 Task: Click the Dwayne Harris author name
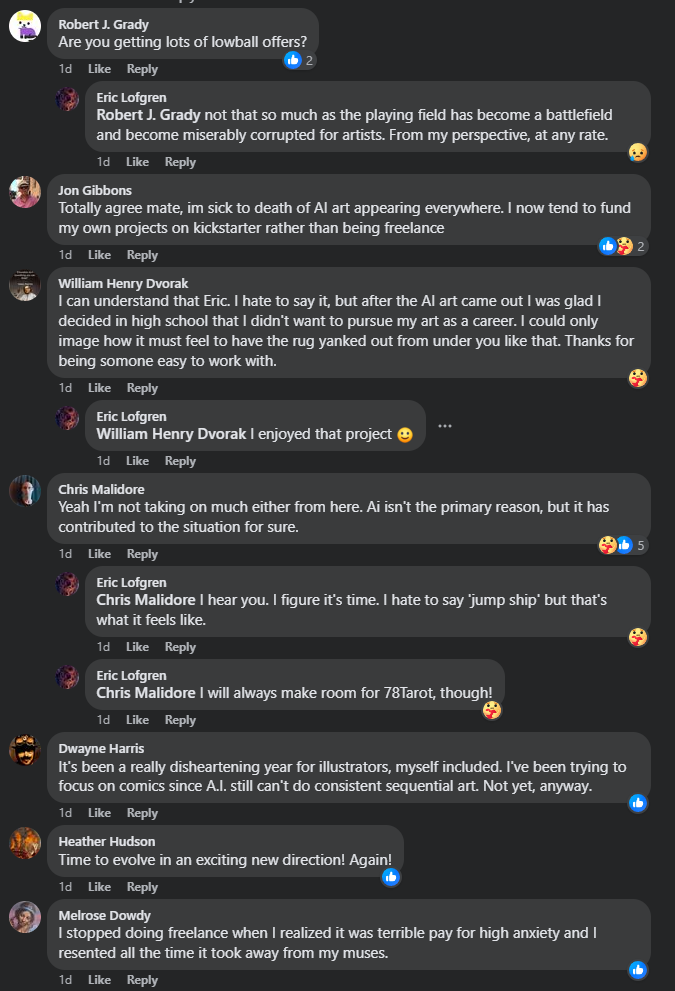point(101,748)
